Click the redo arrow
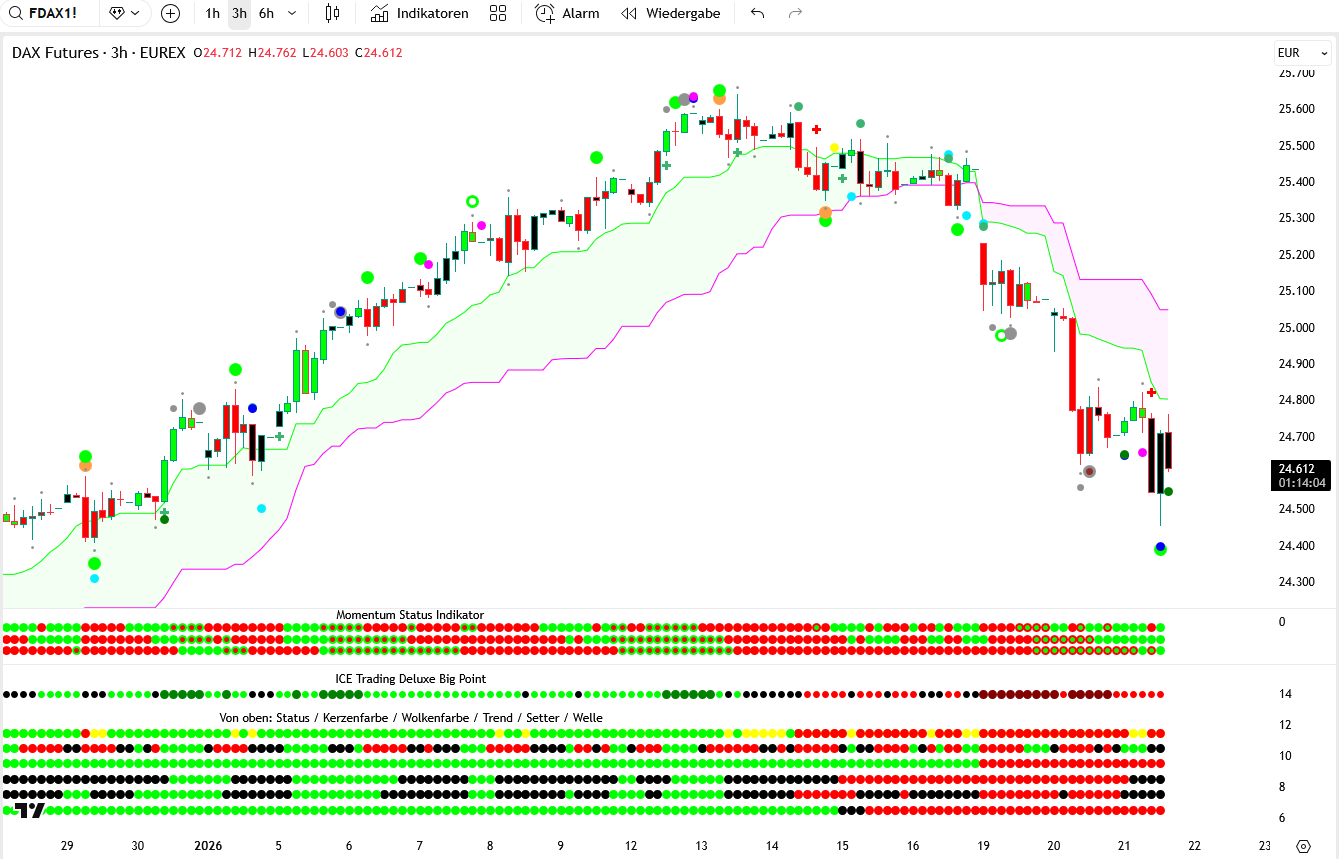The width and height of the screenshot is (1339, 859). point(795,13)
